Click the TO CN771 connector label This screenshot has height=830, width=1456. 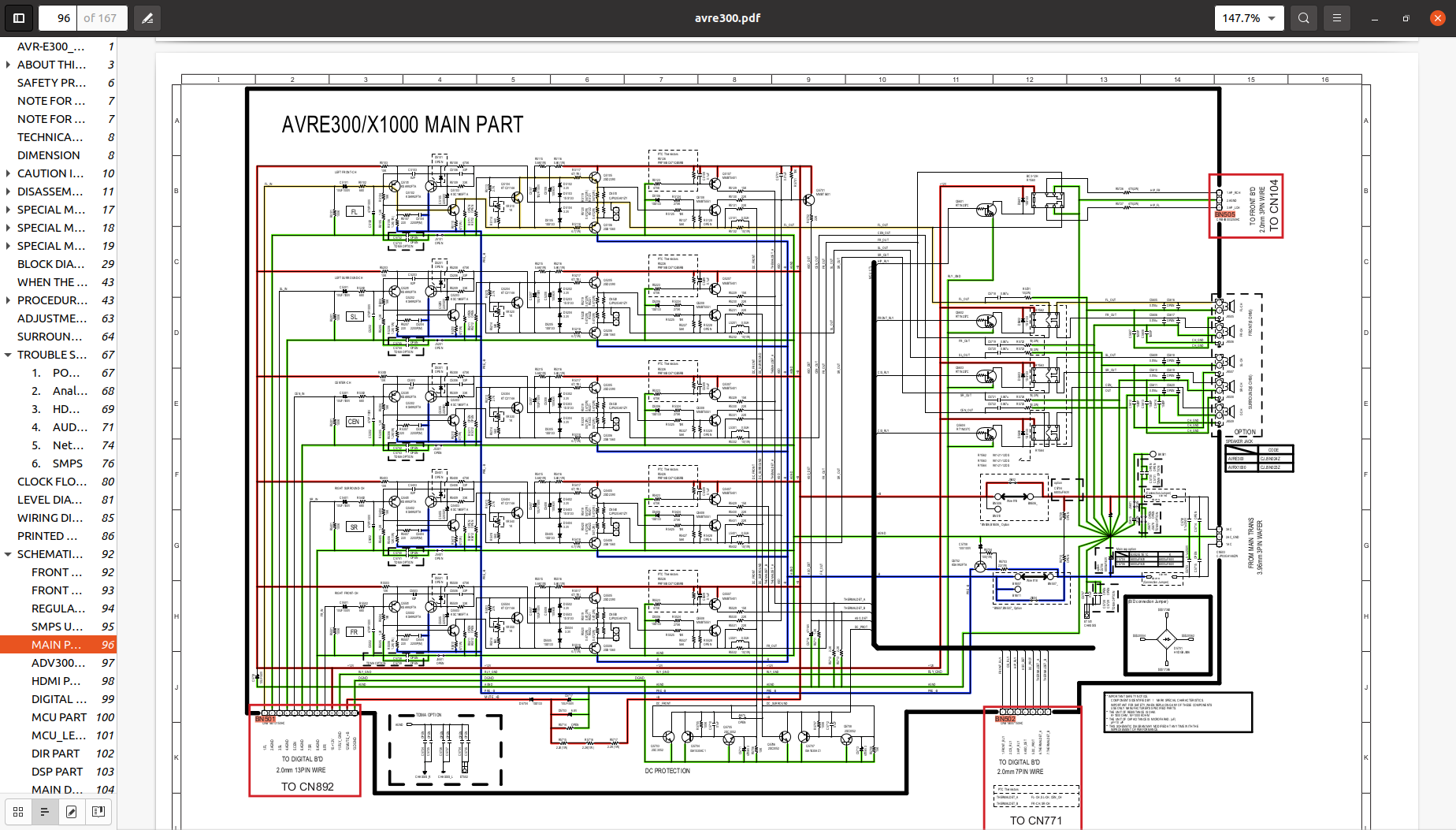pos(1036,821)
